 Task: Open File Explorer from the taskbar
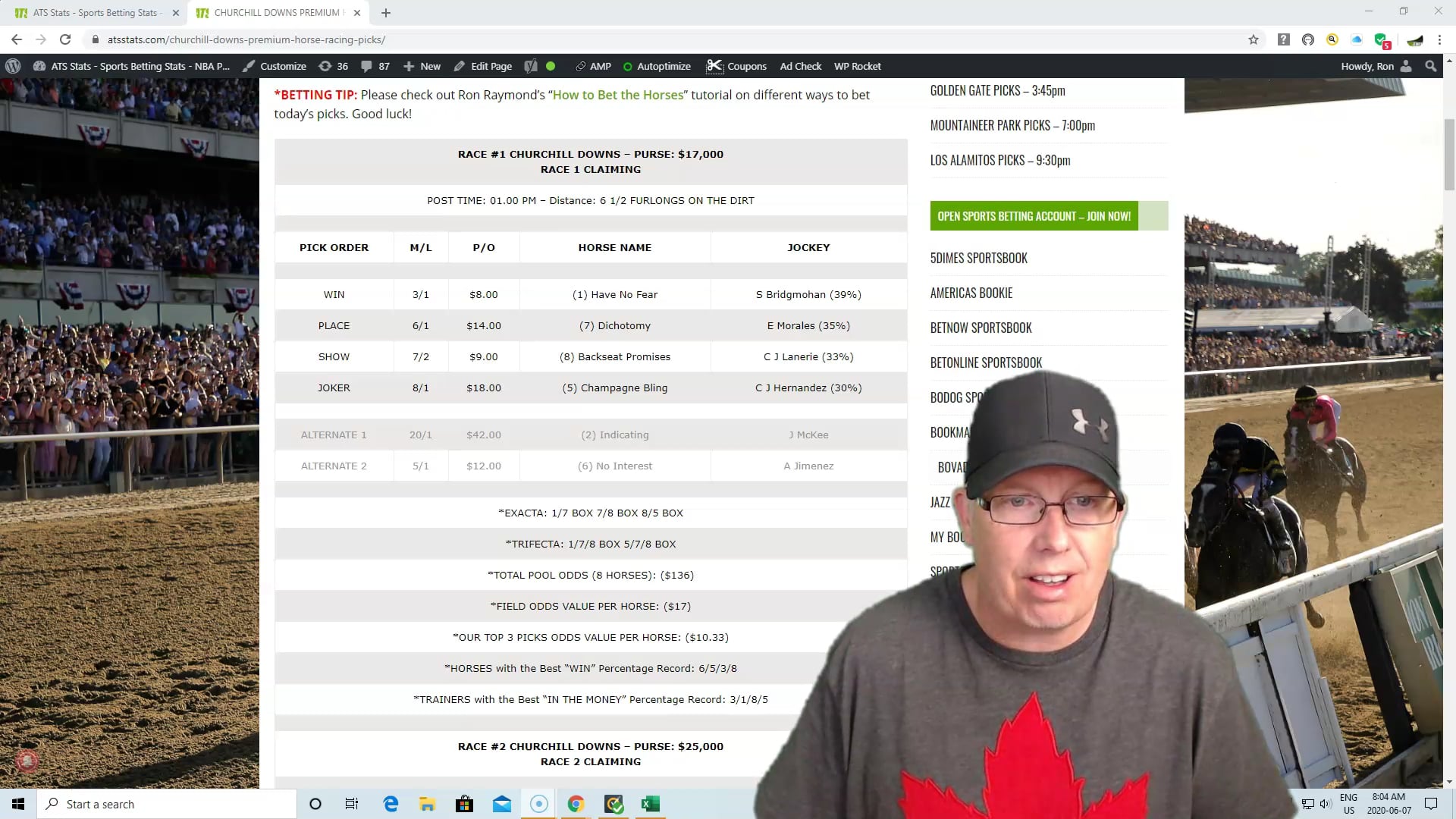tap(427, 804)
